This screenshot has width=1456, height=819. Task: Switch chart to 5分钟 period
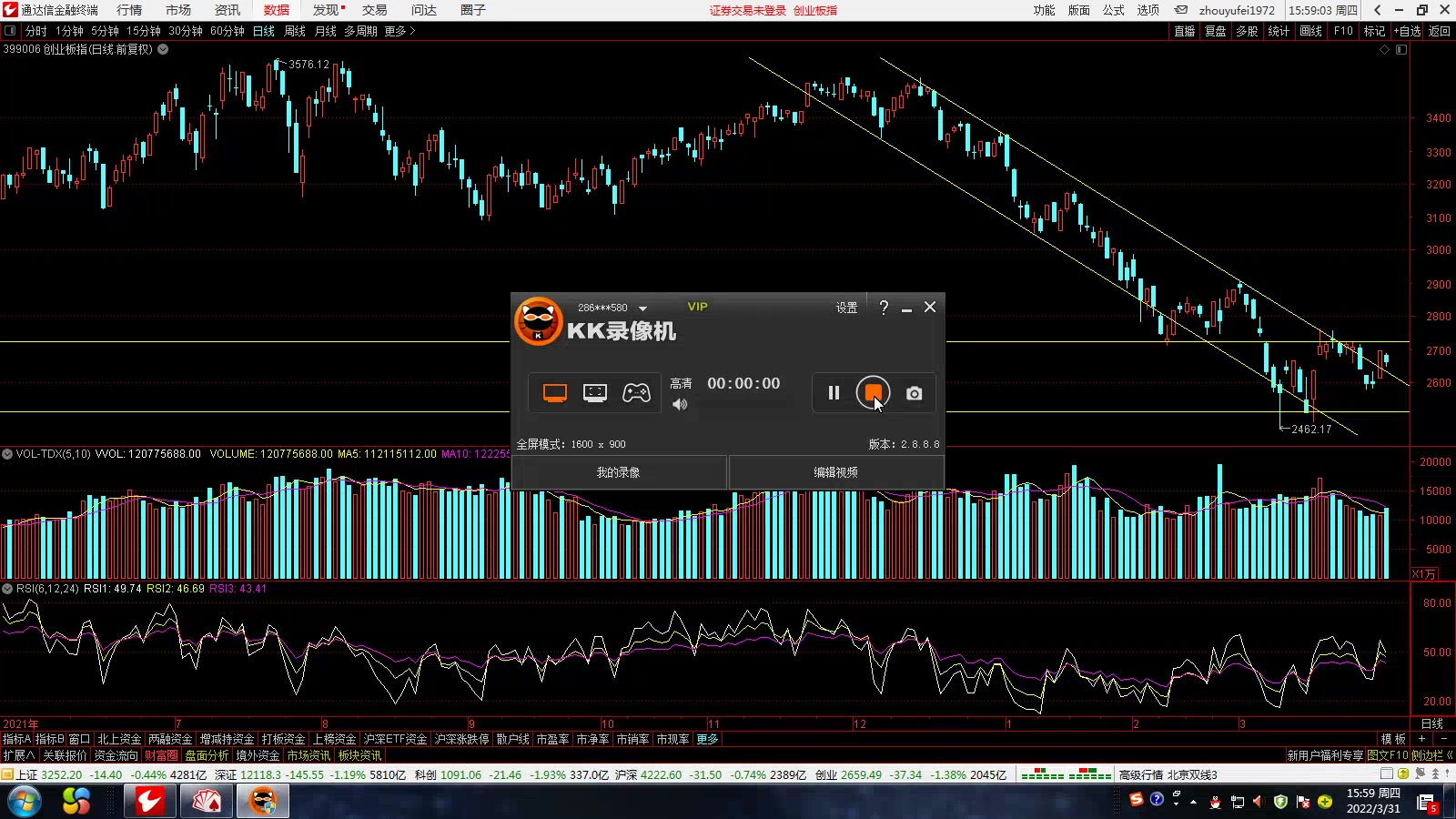pyautogui.click(x=105, y=31)
